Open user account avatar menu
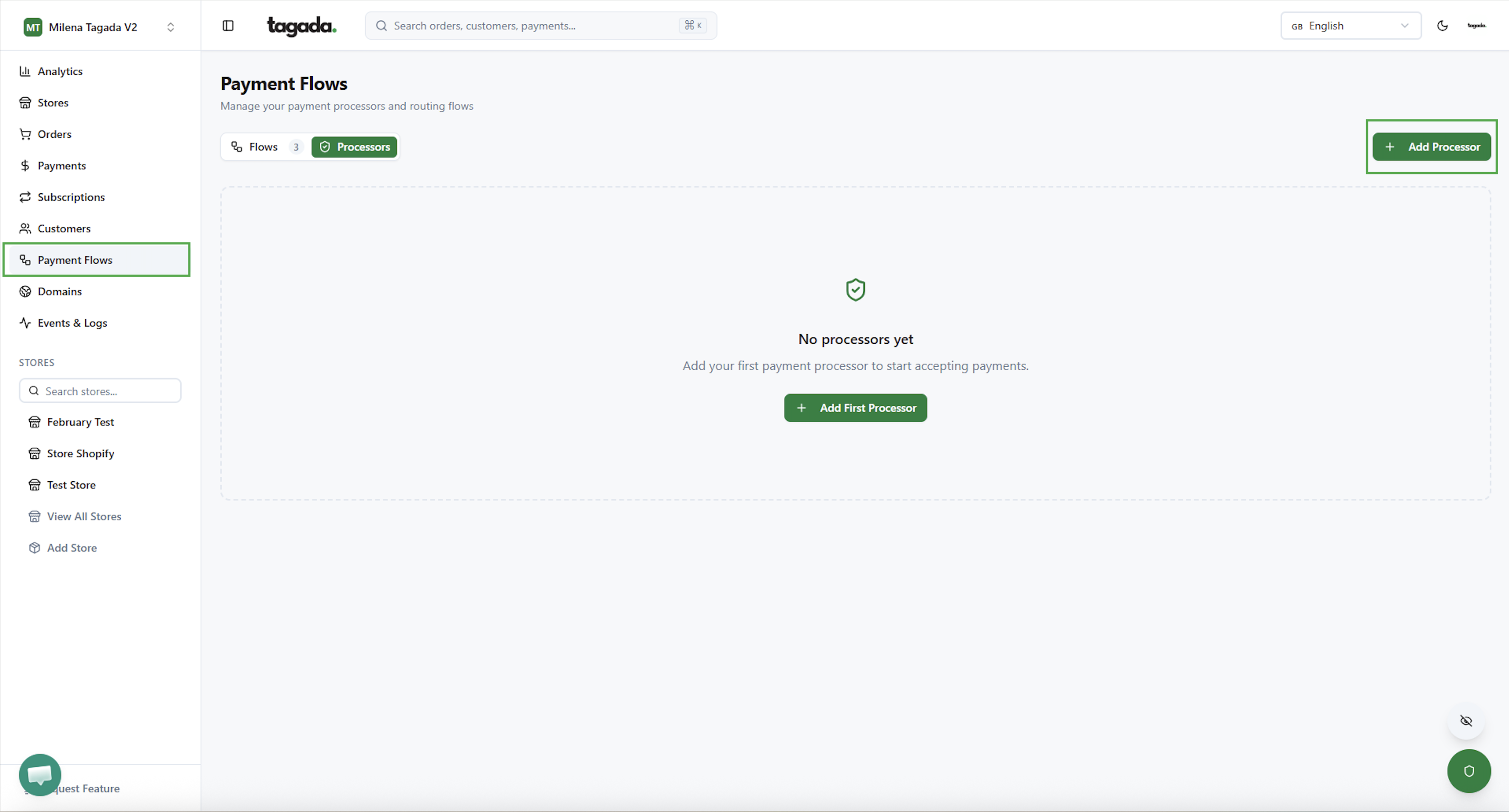 point(1476,26)
